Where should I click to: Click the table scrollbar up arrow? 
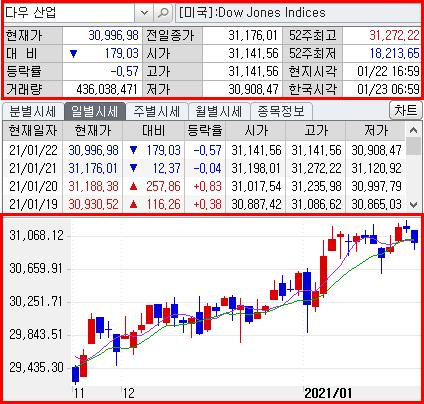click(x=413, y=130)
